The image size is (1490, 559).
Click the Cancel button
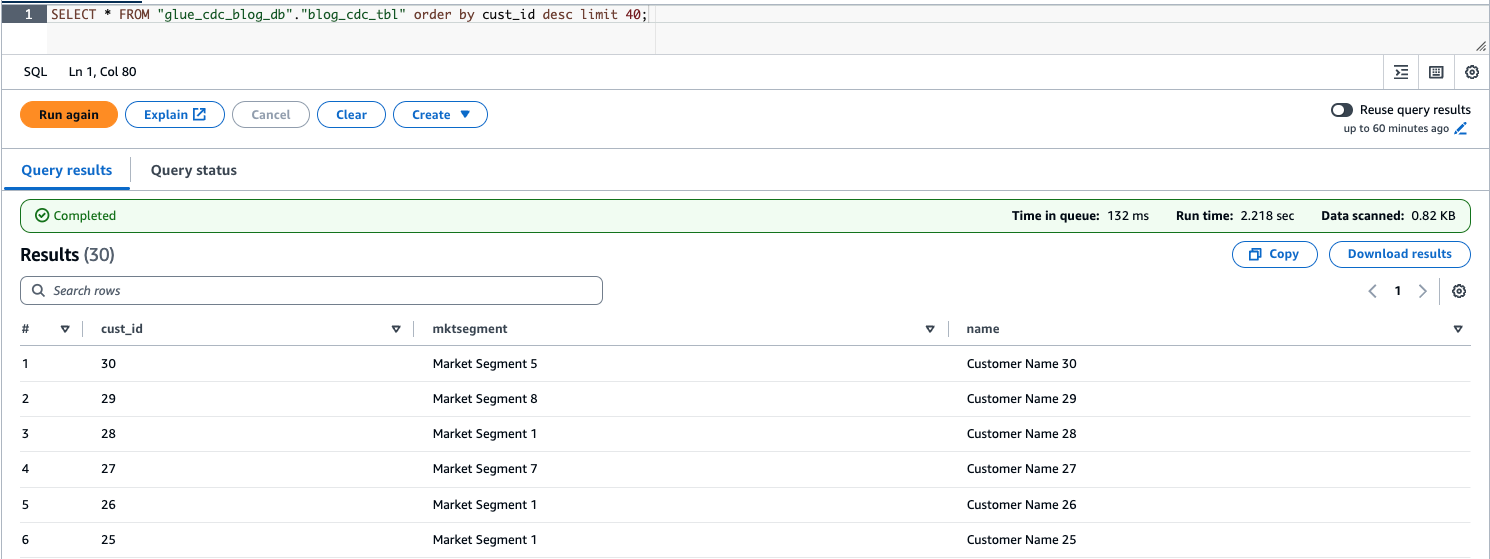271,115
